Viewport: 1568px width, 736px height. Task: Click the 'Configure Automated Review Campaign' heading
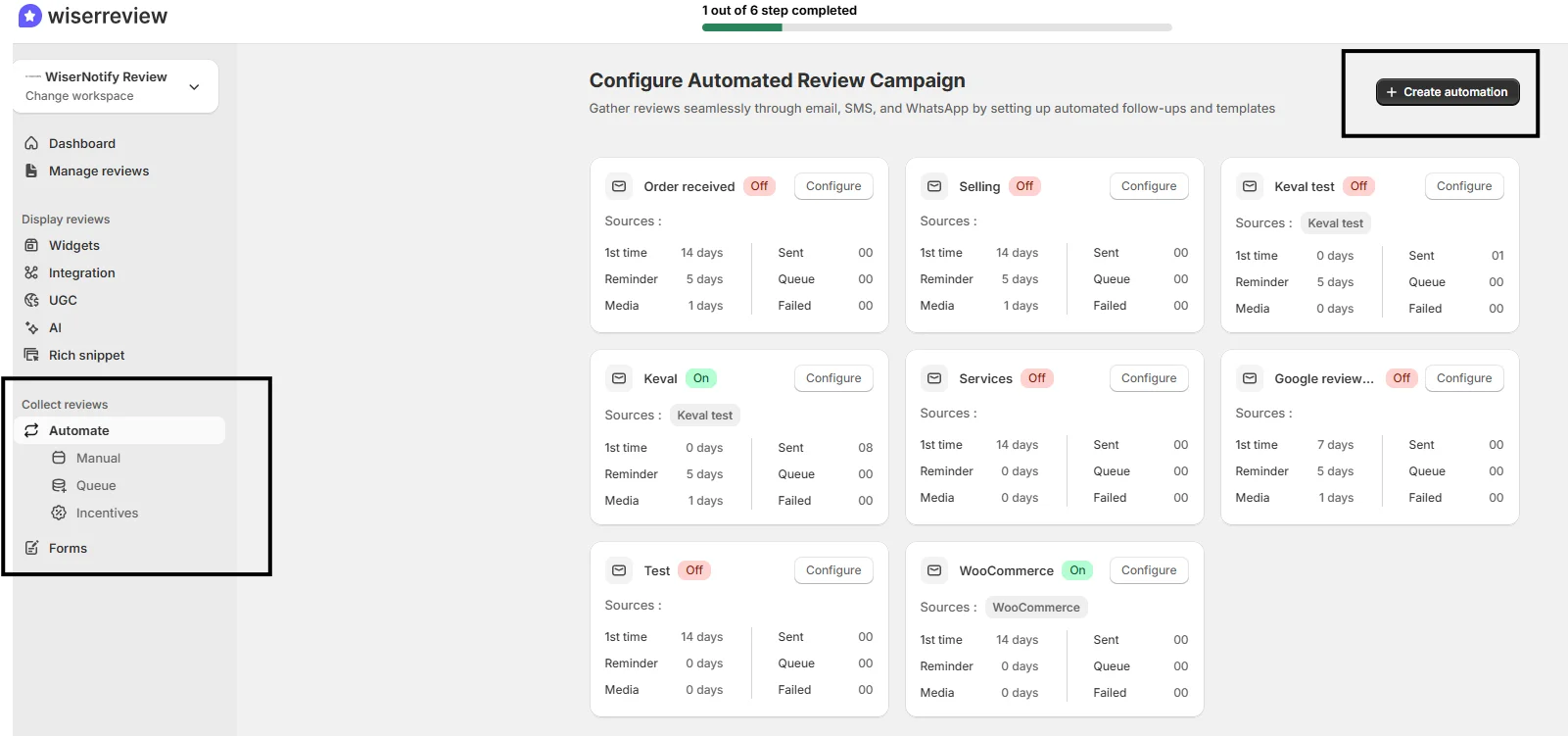click(x=777, y=80)
